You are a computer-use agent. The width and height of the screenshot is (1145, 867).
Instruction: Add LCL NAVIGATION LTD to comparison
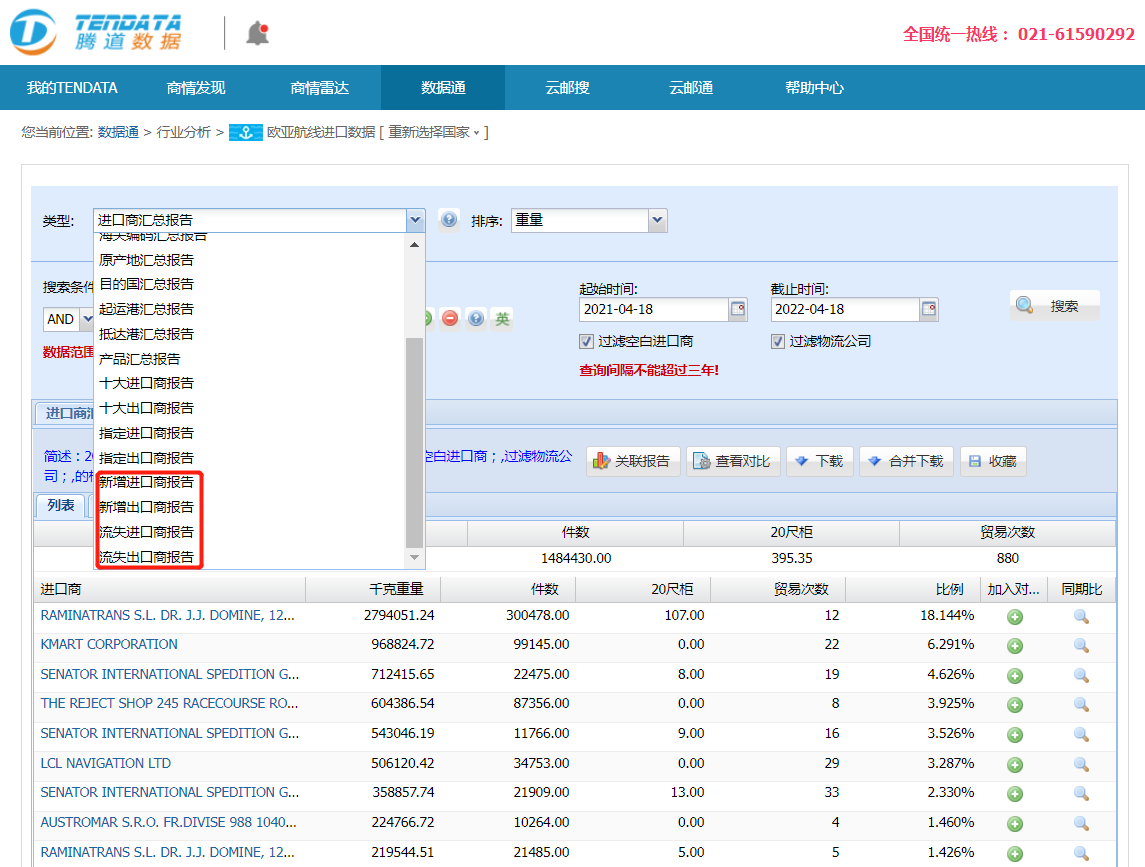coord(1014,765)
